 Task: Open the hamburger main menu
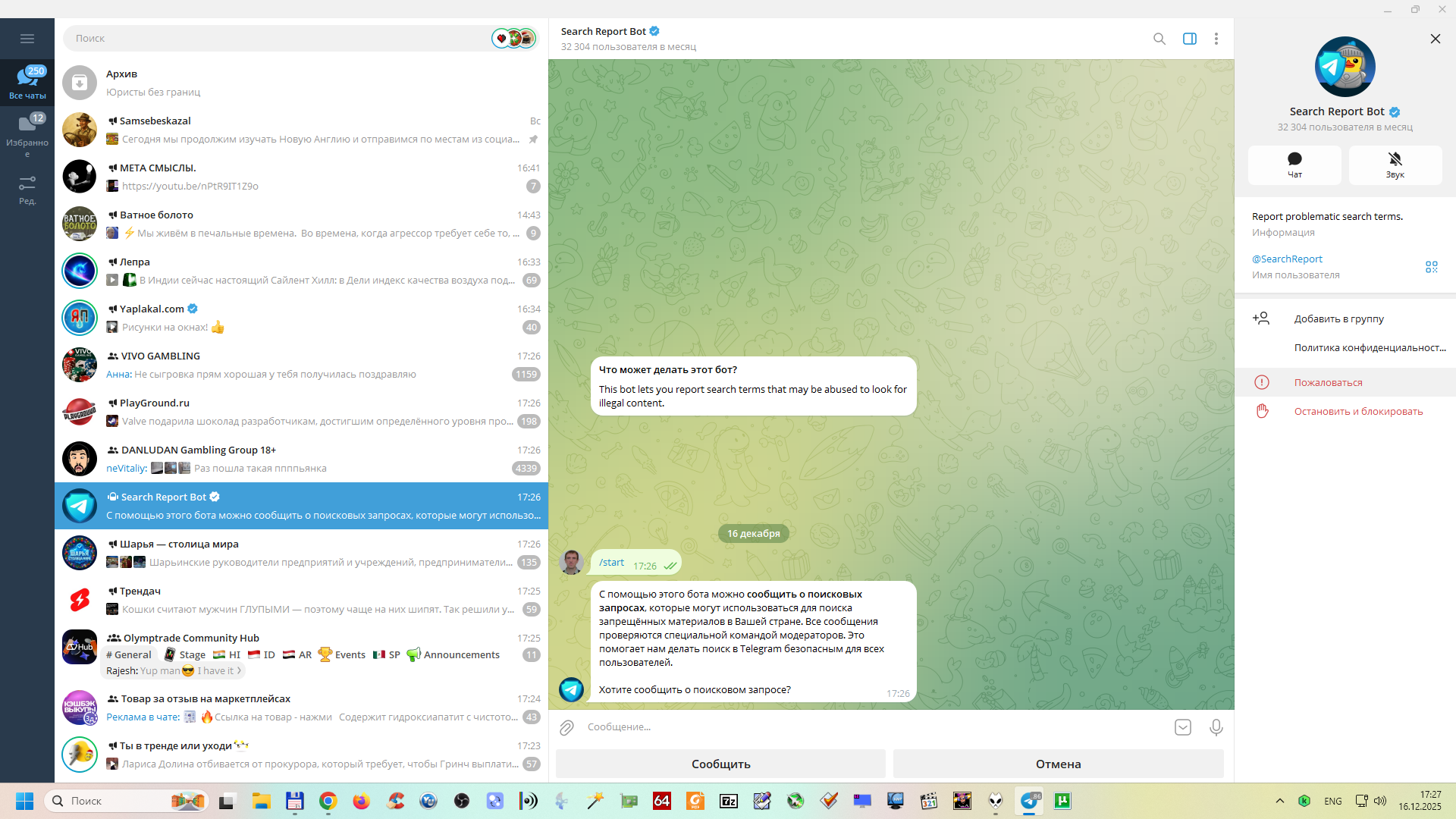[27, 39]
